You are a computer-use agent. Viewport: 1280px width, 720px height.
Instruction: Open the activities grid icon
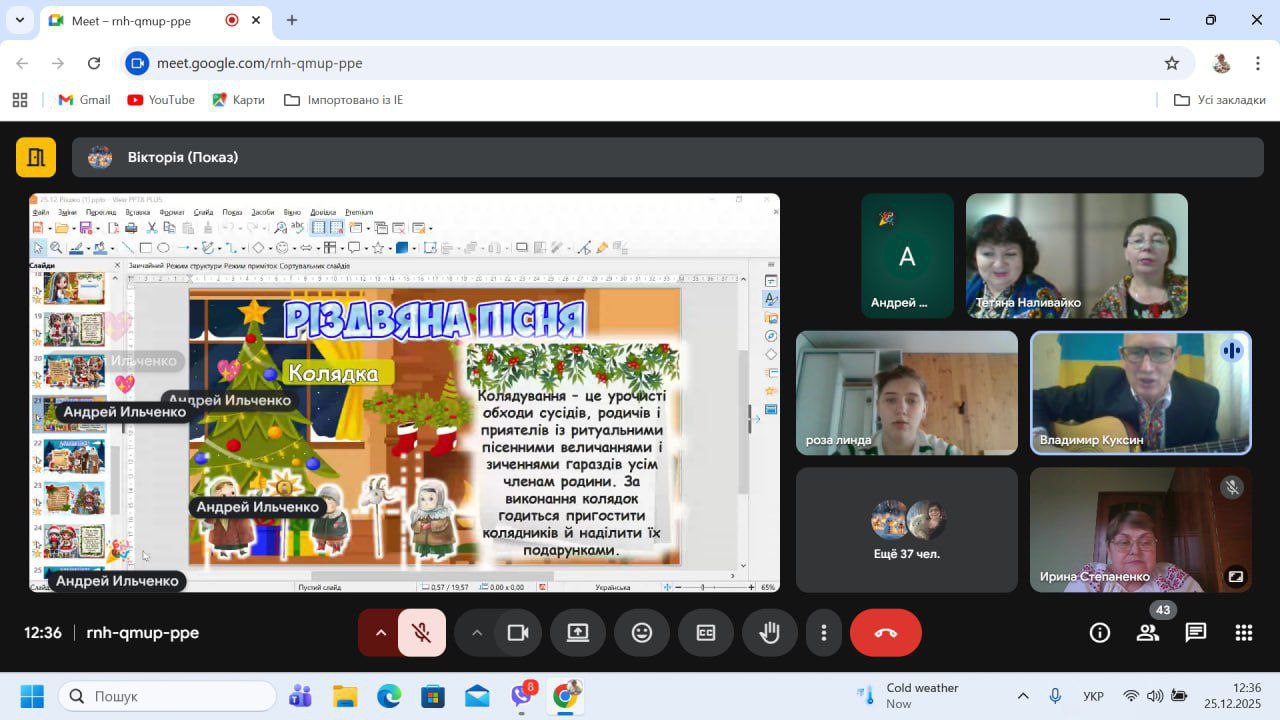point(1243,633)
